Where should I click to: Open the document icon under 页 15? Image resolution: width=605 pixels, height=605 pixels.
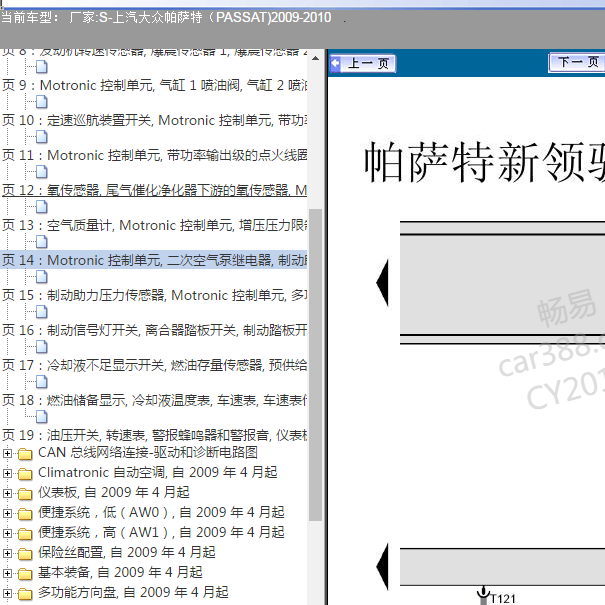pyautogui.click(x=41, y=312)
